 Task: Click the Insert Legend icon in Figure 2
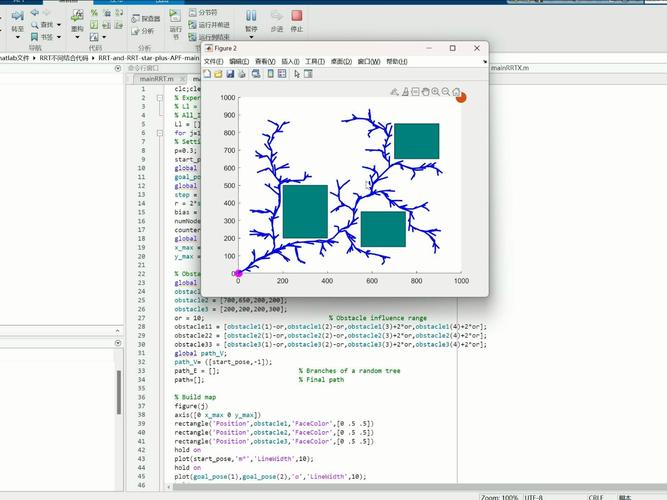(282, 74)
